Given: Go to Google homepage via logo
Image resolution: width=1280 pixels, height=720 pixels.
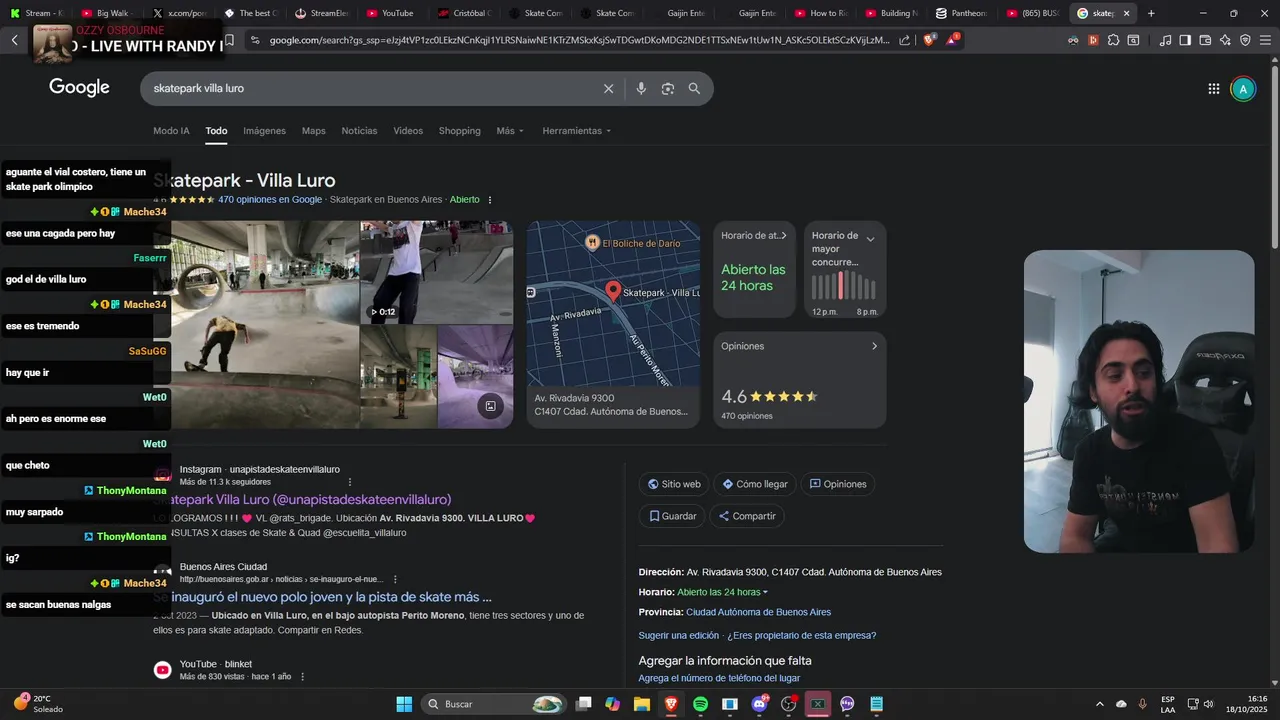Looking at the screenshot, I should 79,88.
